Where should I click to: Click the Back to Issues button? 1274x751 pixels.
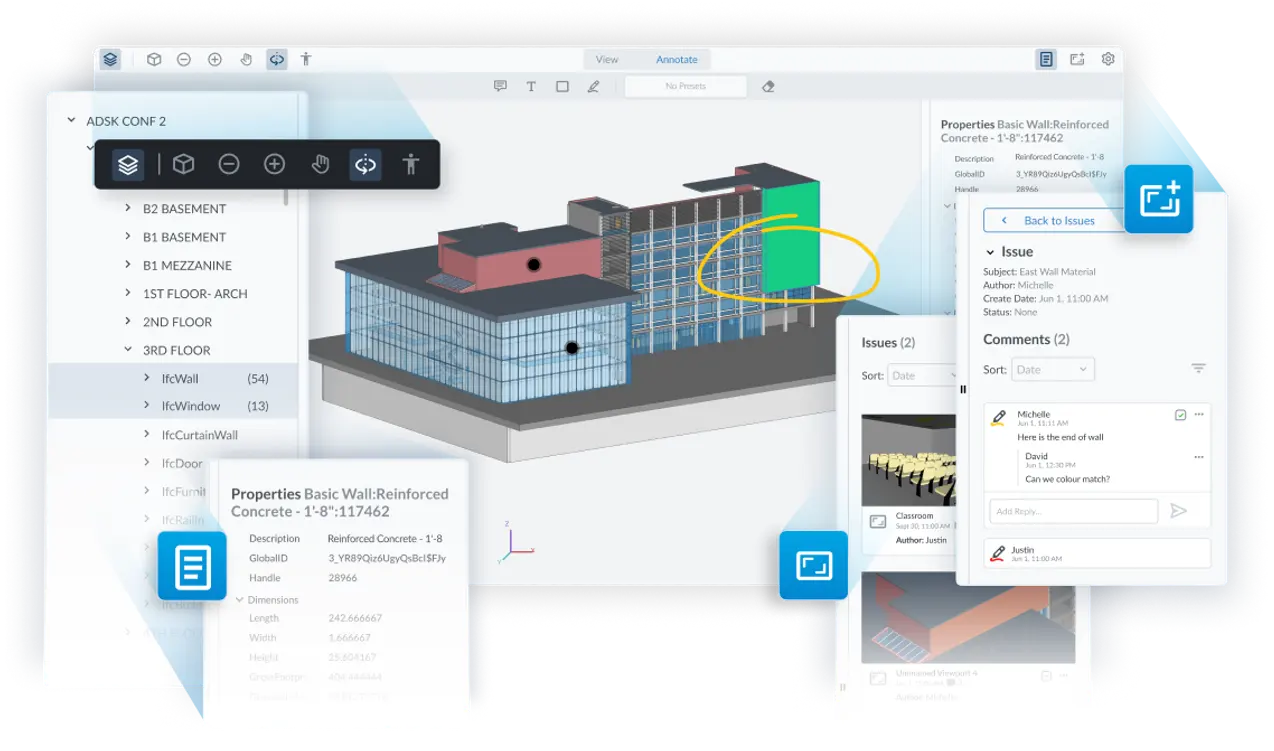click(1057, 220)
